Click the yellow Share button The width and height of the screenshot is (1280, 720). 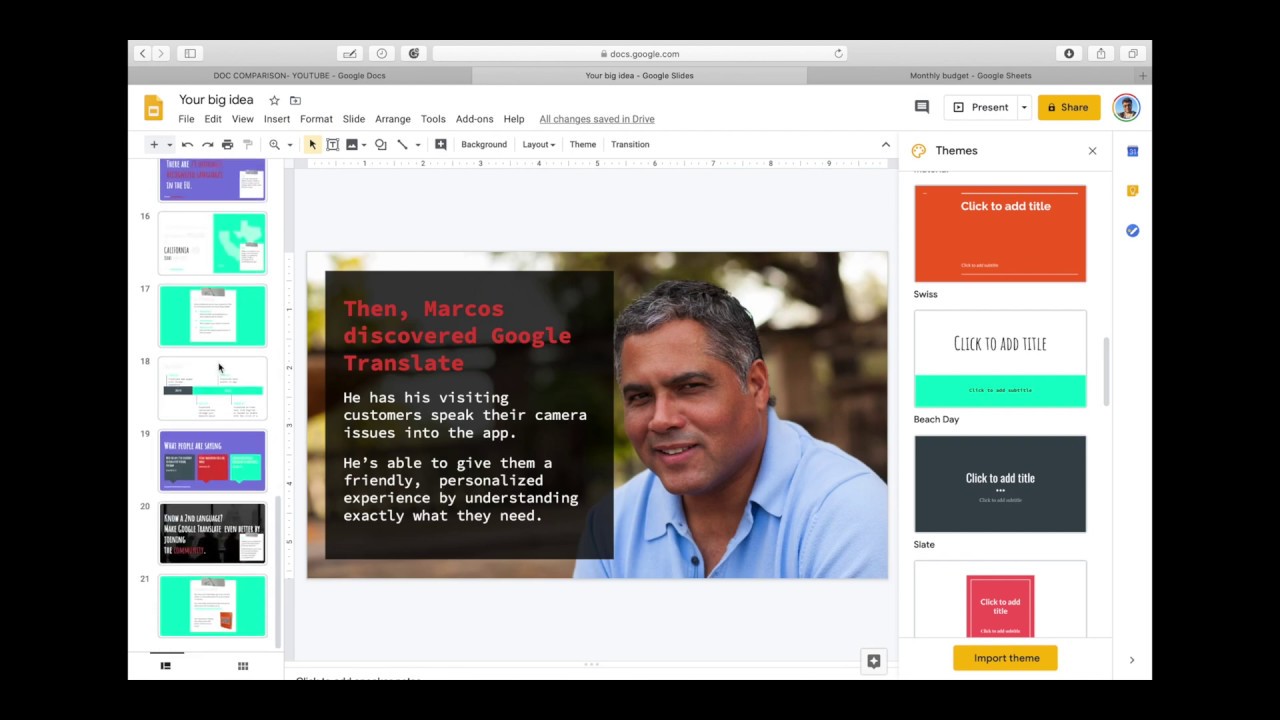pyautogui.click(x=1069, y=107)
